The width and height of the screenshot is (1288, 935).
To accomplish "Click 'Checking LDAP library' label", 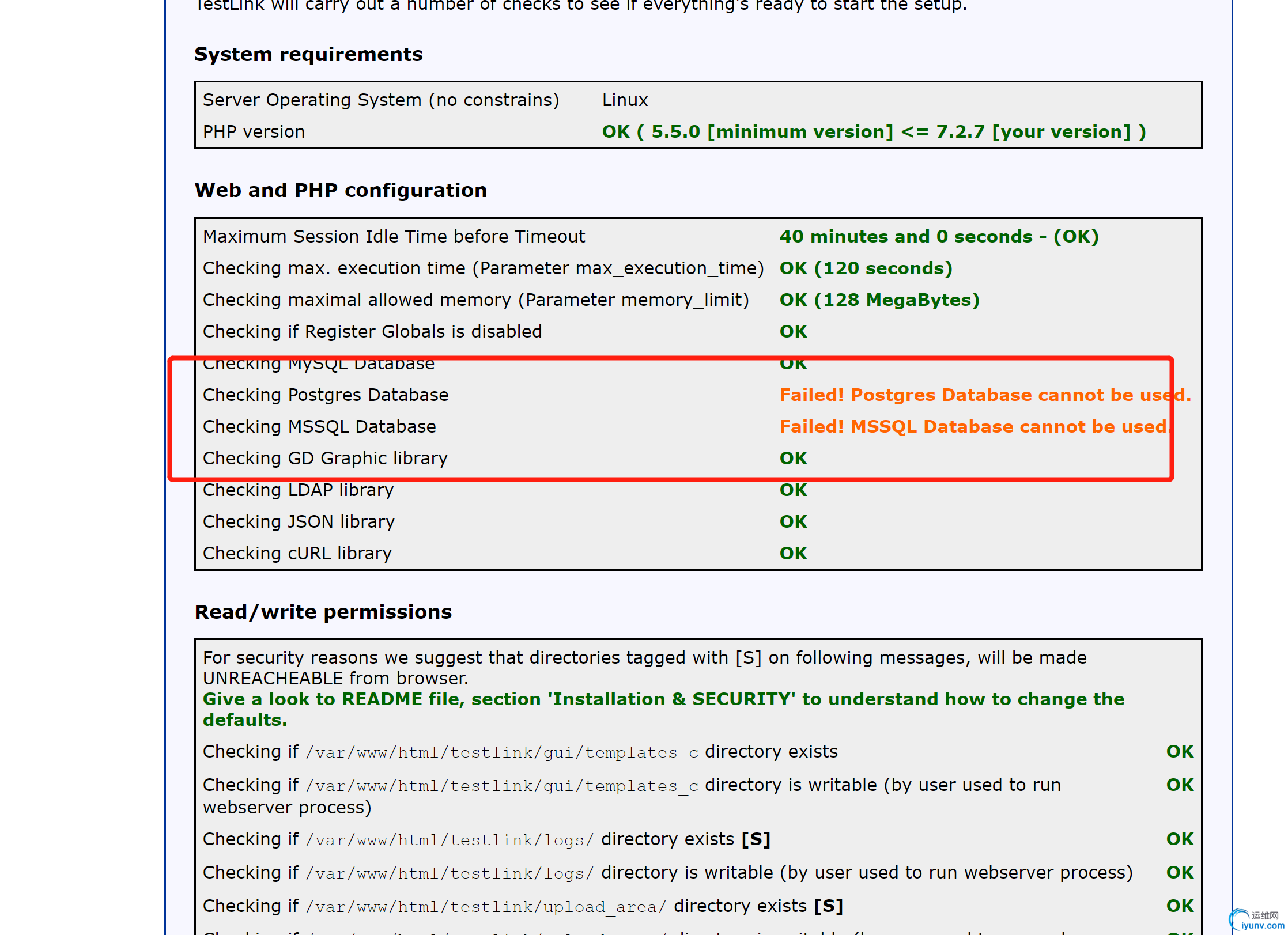I will click(298, 490).
